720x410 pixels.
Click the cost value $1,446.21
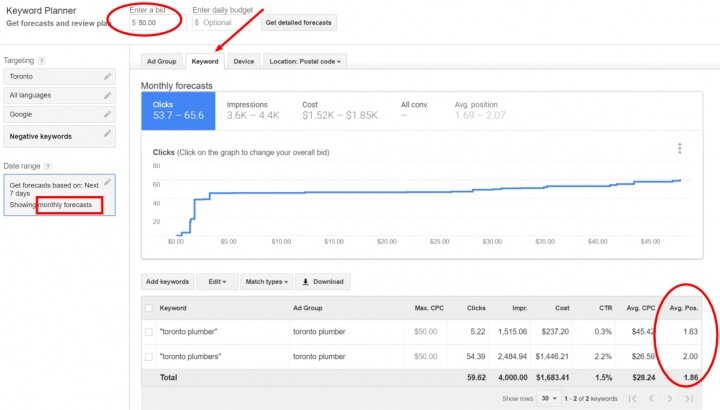pos(552,356)
